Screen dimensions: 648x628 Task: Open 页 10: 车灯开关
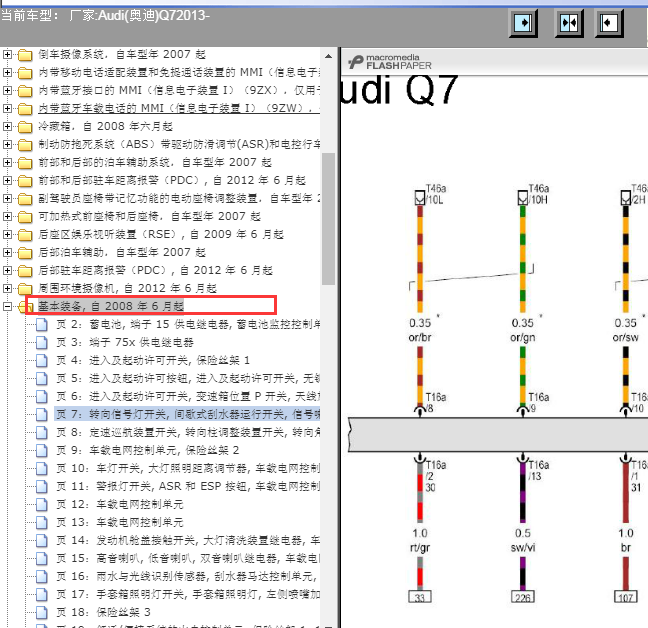tap(188, 468)
